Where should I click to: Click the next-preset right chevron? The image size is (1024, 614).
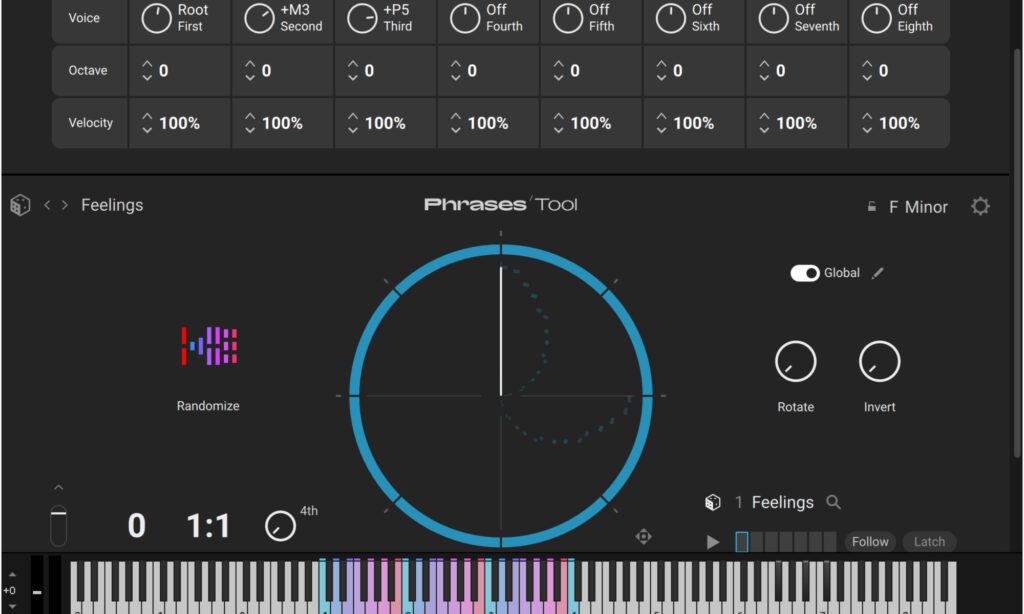[63, 204]
